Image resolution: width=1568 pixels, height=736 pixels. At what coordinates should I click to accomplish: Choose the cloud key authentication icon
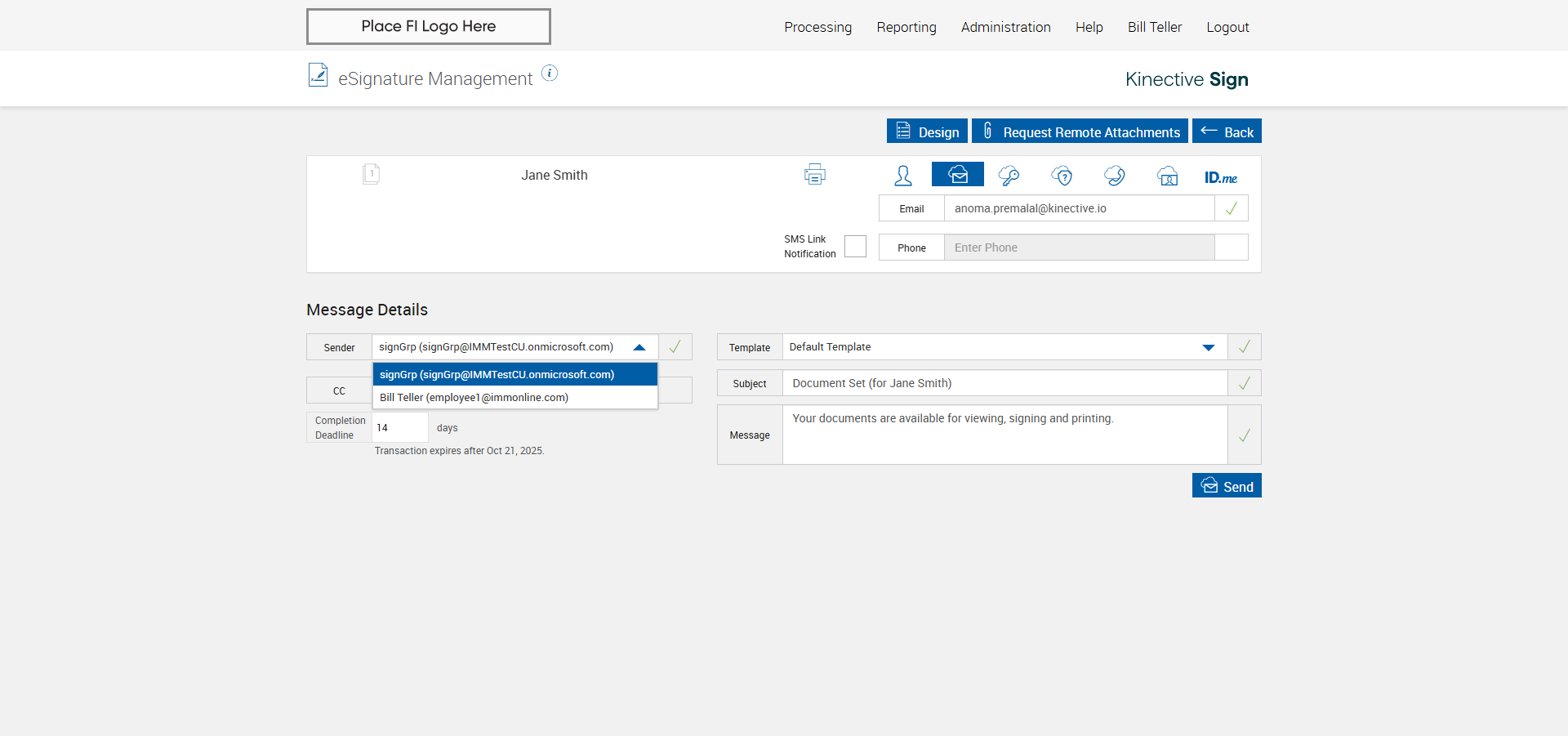pos(1009,176)
